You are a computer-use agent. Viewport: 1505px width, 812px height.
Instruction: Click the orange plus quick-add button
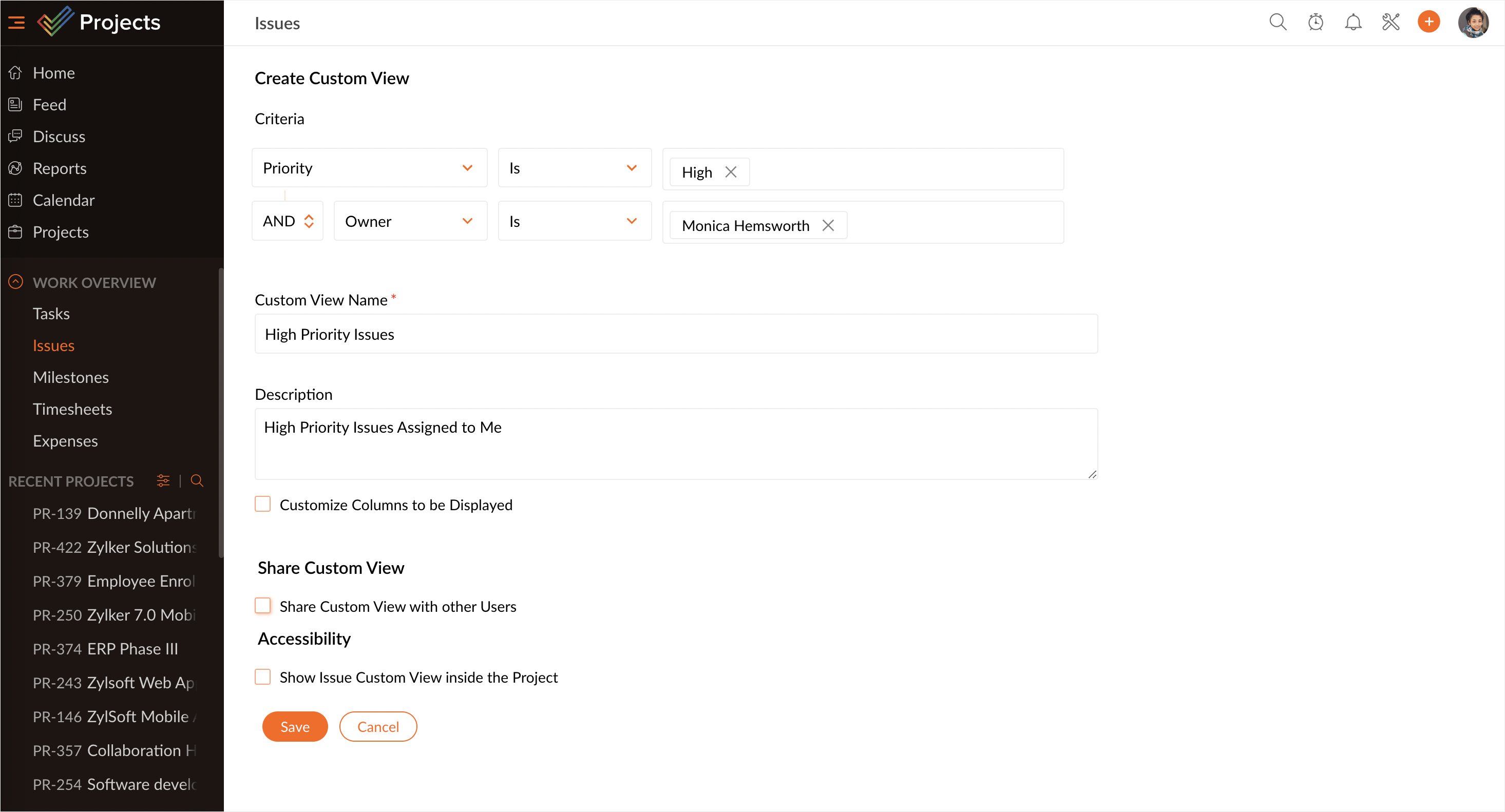(1428, 22)
